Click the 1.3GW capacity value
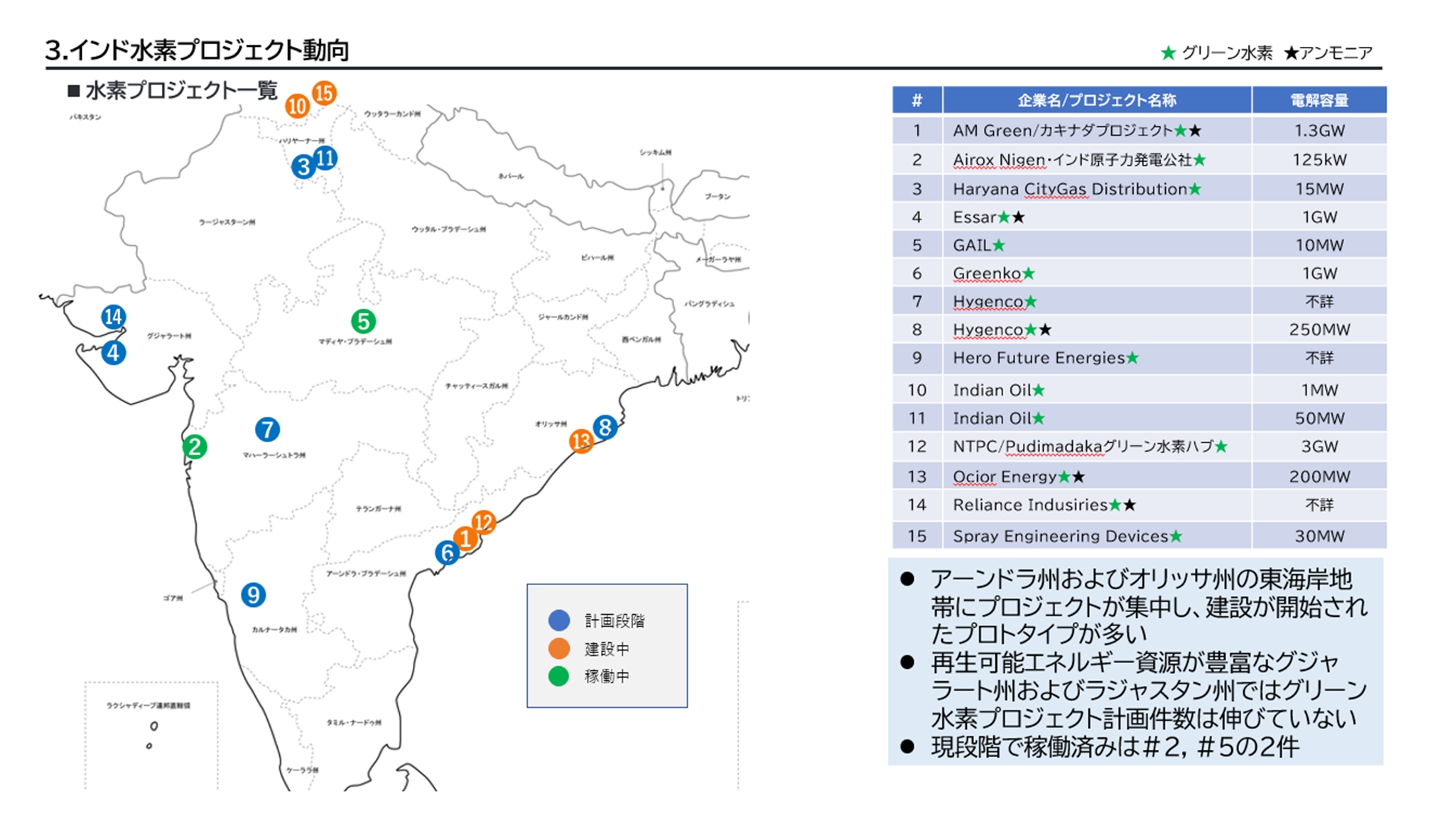1450x840 pixels. (1319, 131)
